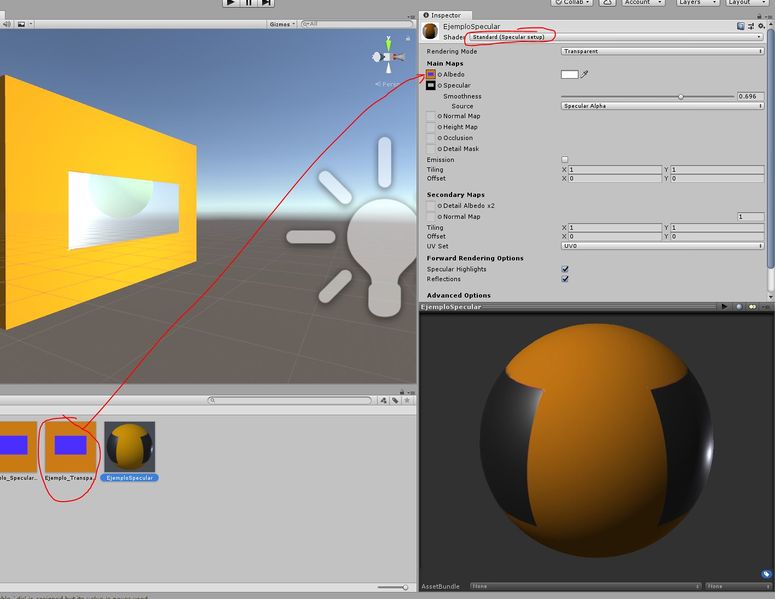
Task: Select the EjemploSpecular material asset
Action: [129, 451]
